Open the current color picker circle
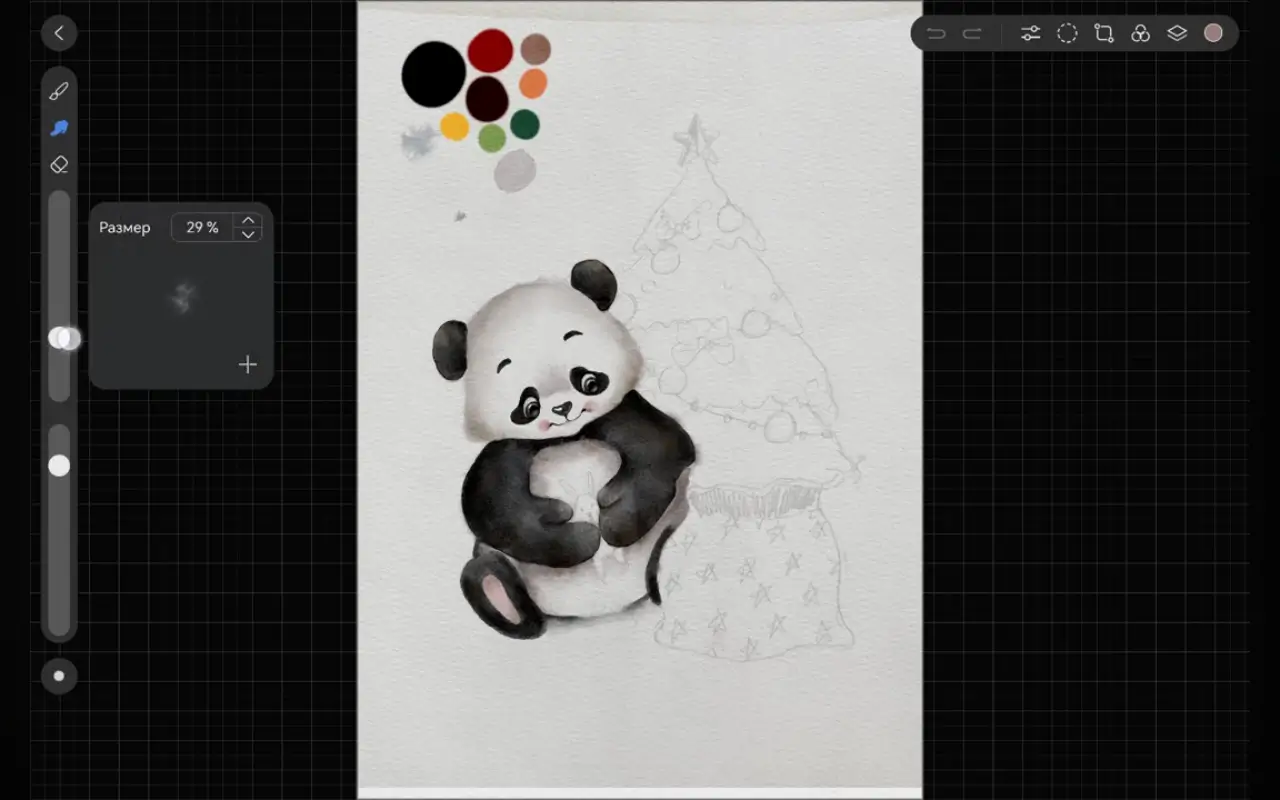The width and height of the screenshot is (1280, 800). coord(1213,33)
